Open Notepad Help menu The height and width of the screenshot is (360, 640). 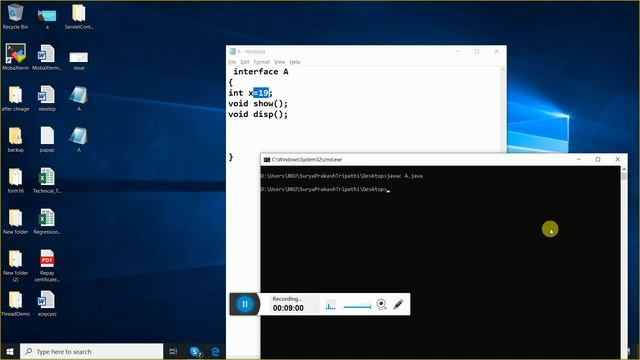295,62
